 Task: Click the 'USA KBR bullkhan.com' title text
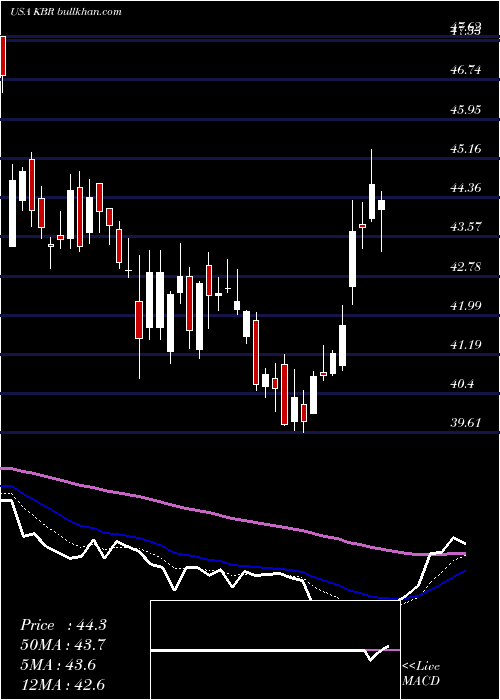[x=66, y=11]
